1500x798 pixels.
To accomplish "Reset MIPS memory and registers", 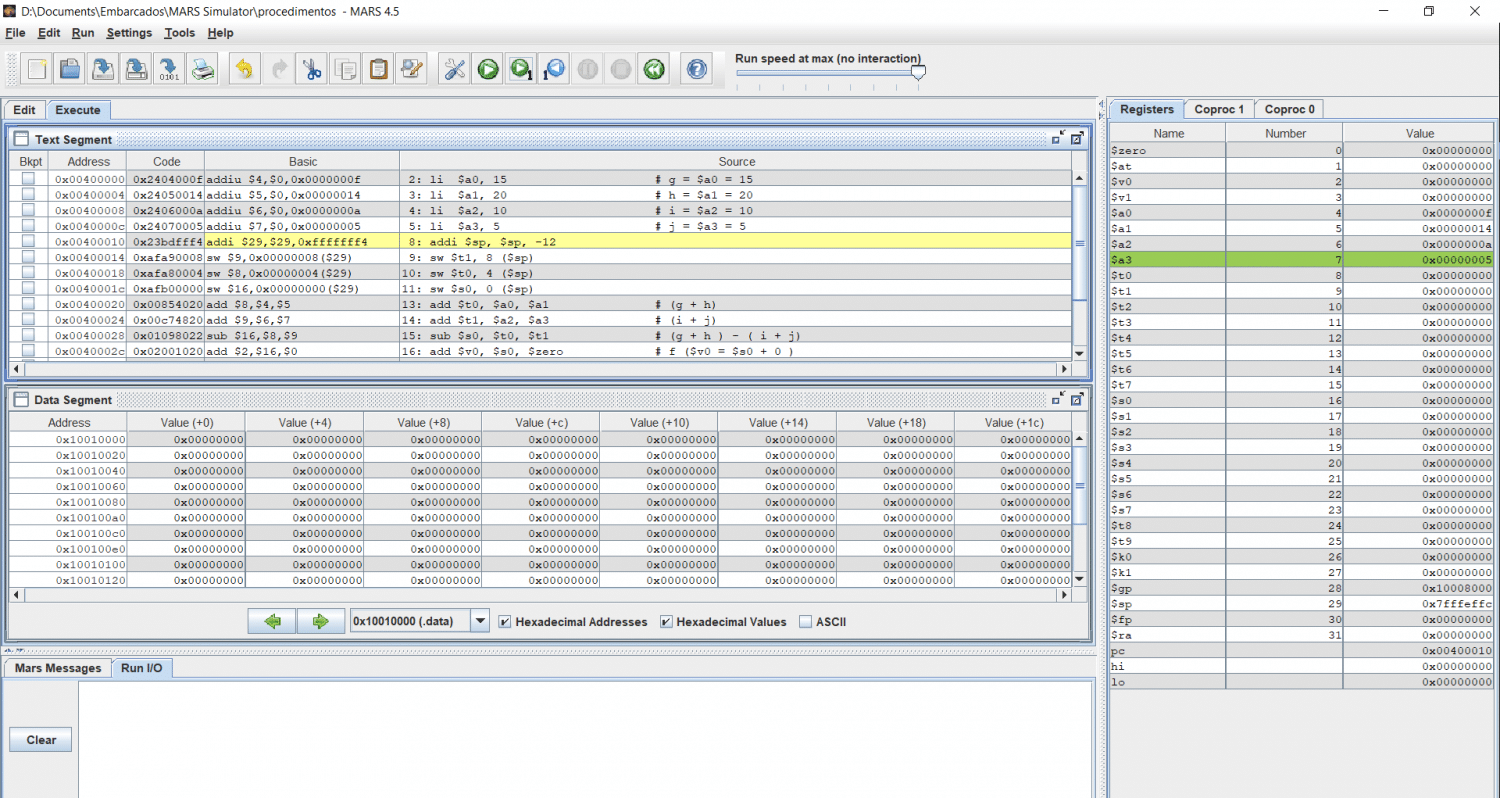I will [x=654, y=69].
